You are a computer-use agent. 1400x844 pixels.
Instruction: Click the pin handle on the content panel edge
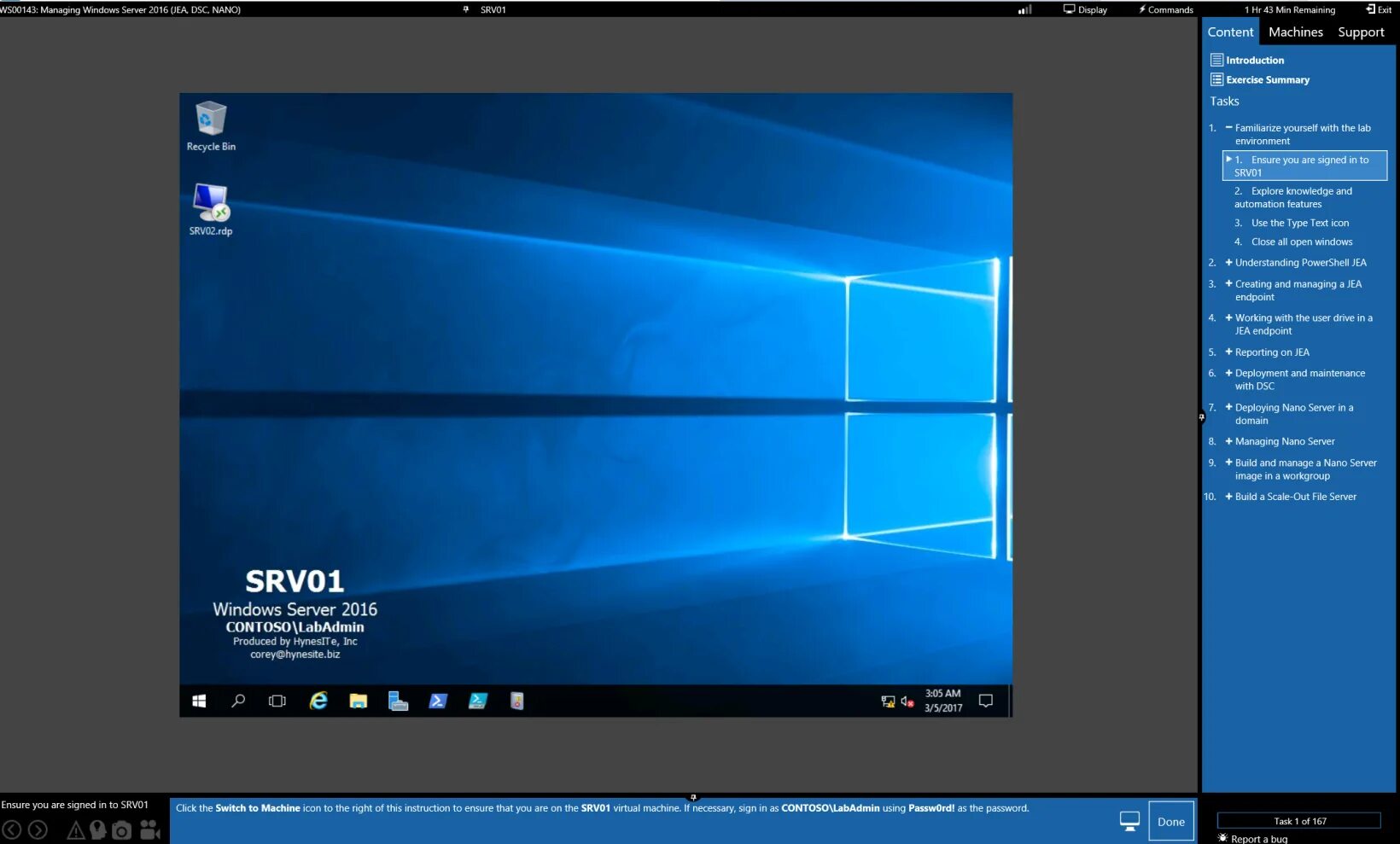point(1201,417)
